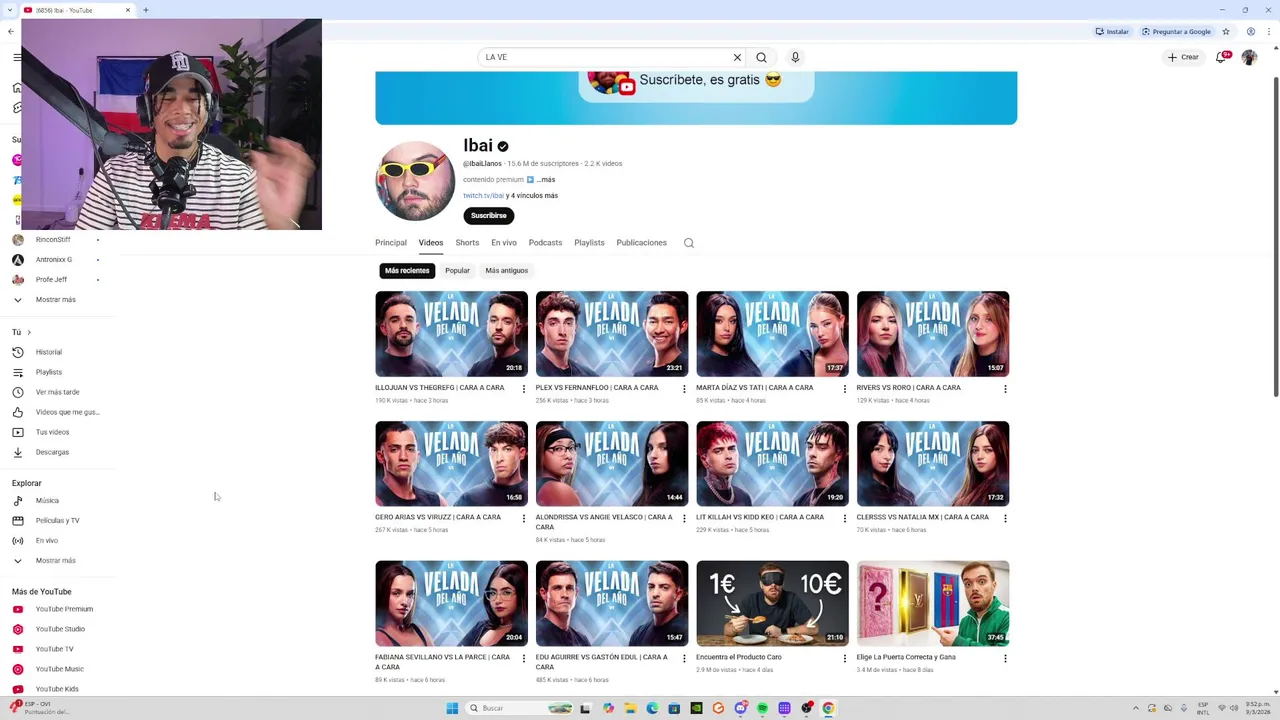Open options for MARTA DÍAZ VS TATI video

coord(845,389)
